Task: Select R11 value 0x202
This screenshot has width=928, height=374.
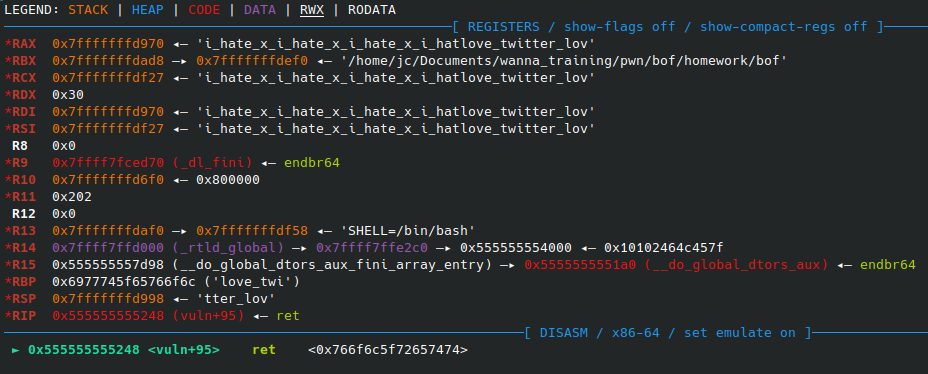Action: pyautogui.click(x=72, y=196)
